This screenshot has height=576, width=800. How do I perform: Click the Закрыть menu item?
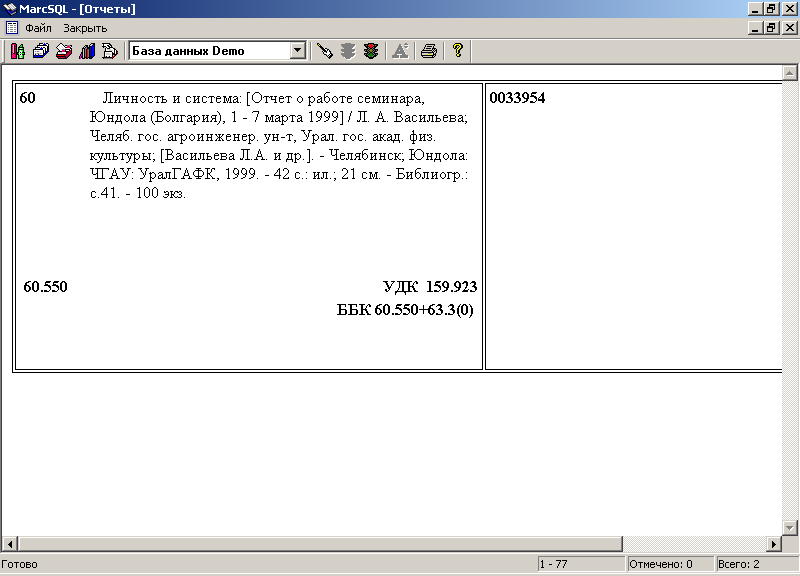point(85,28)
